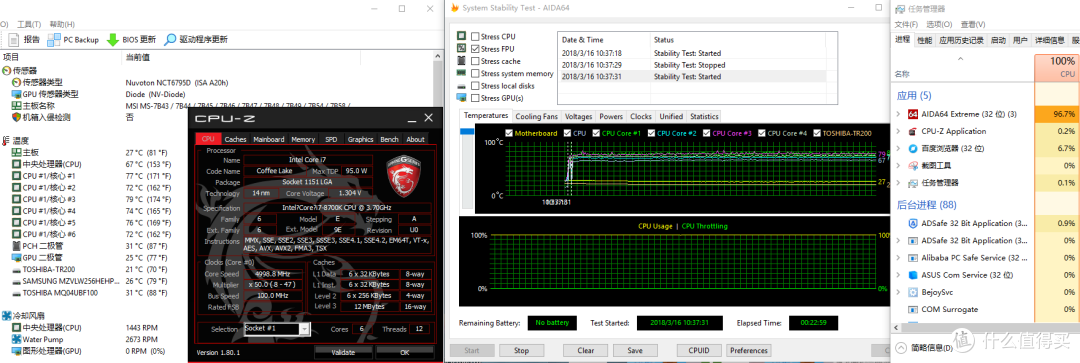This screenshot has width=1080, height=363.
Task: Expand the 任务管理器 process entry
Action: pos(898,183)
